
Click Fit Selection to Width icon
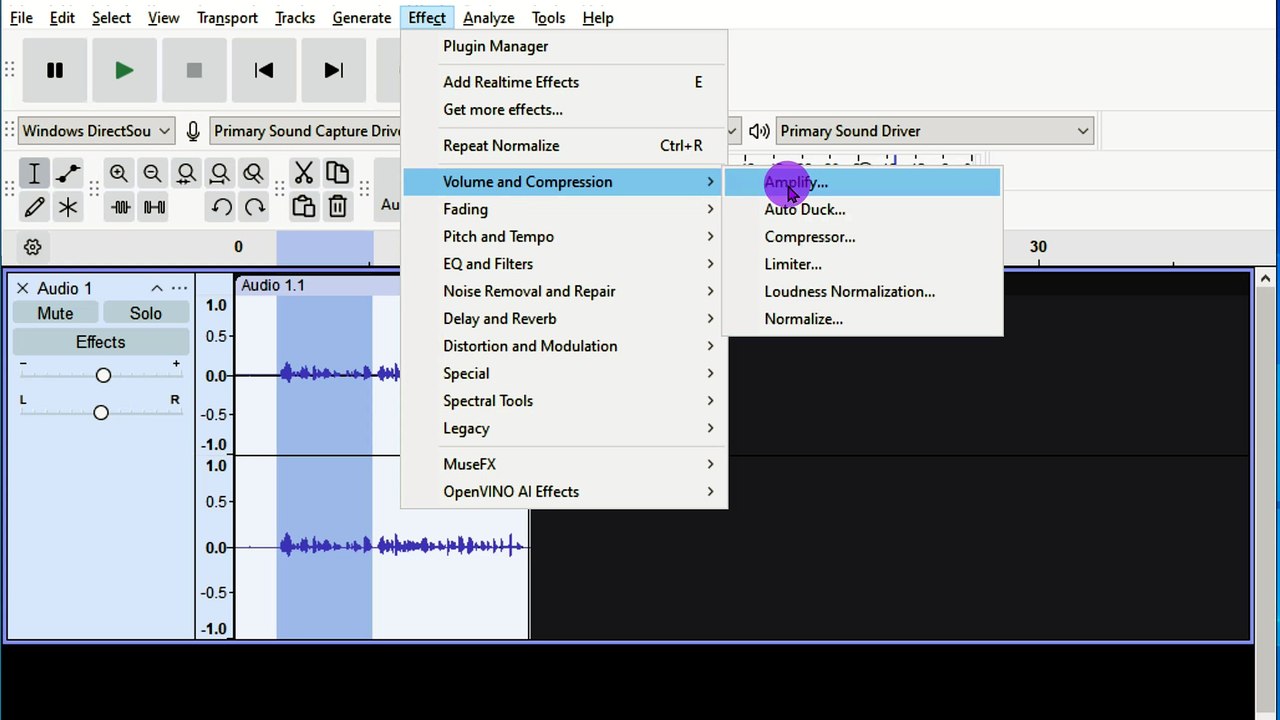click(x=186, y=174)
